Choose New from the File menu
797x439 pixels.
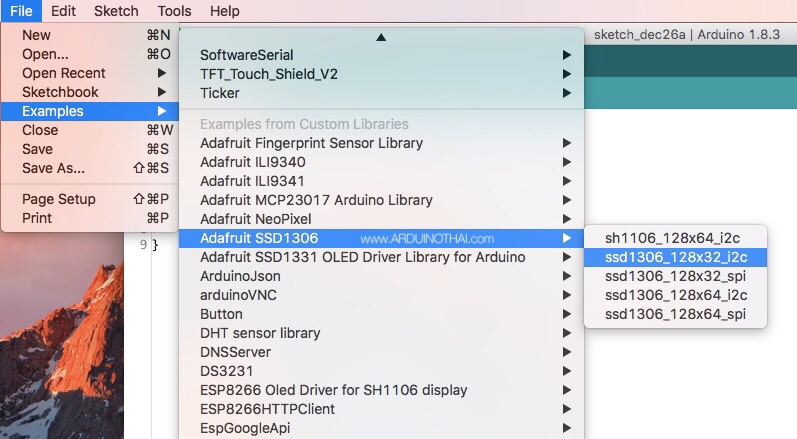[90, 35]
